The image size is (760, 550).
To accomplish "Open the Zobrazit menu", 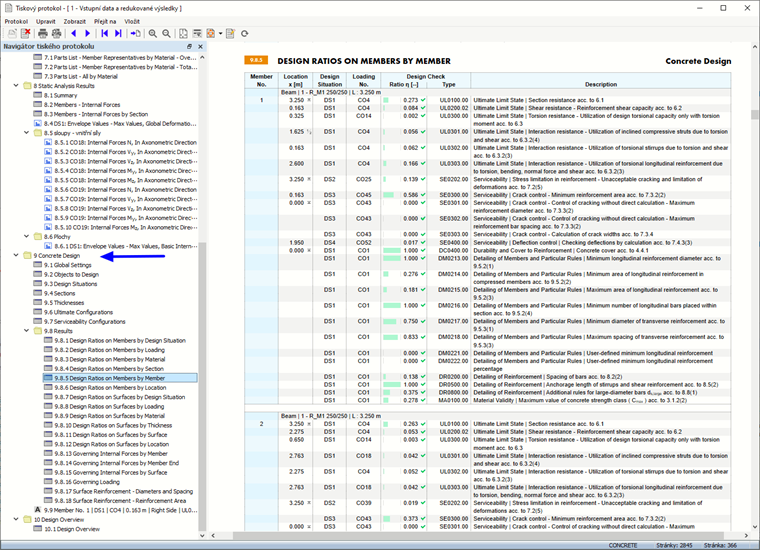I will (x=75, y=21).
